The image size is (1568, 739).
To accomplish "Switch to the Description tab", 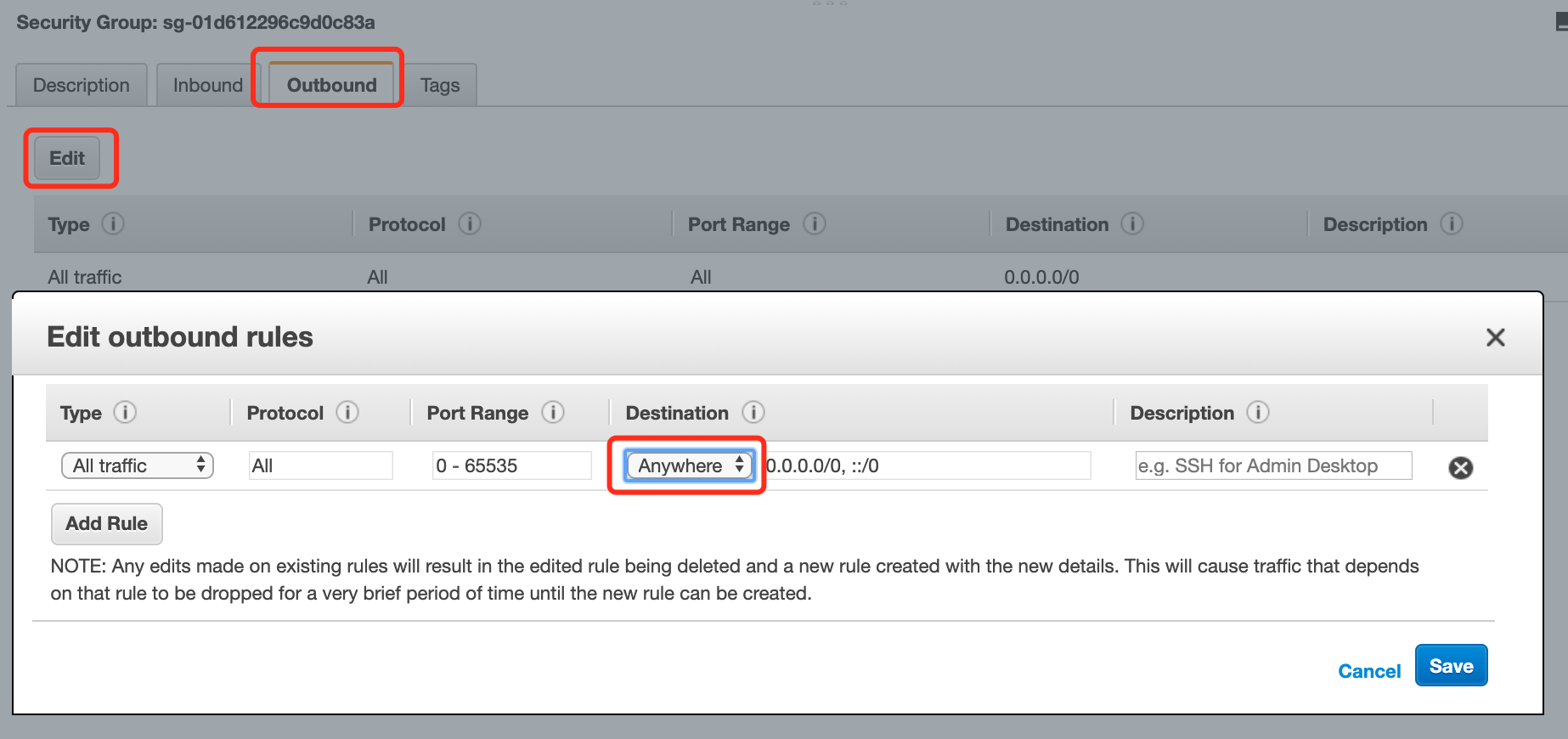I will (82, 85).
